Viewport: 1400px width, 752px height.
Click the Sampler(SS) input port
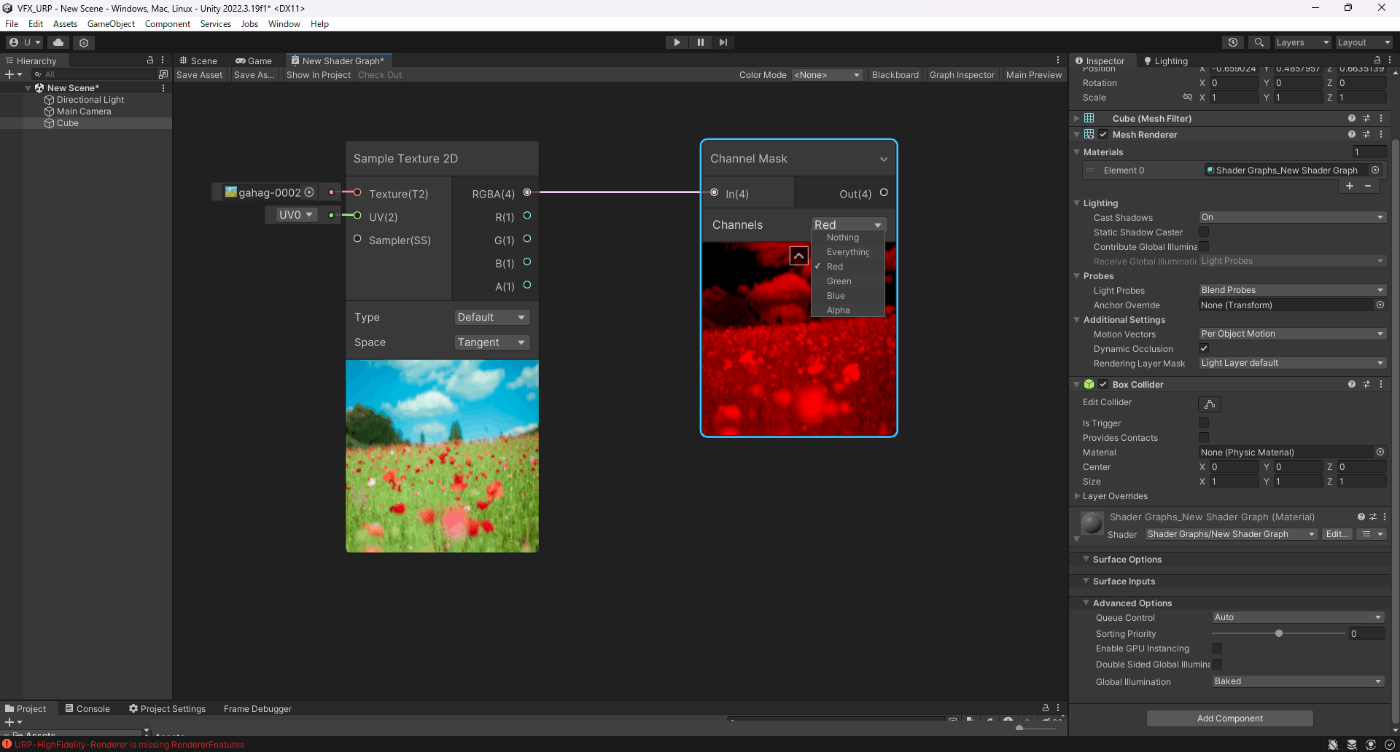point(357,239)
